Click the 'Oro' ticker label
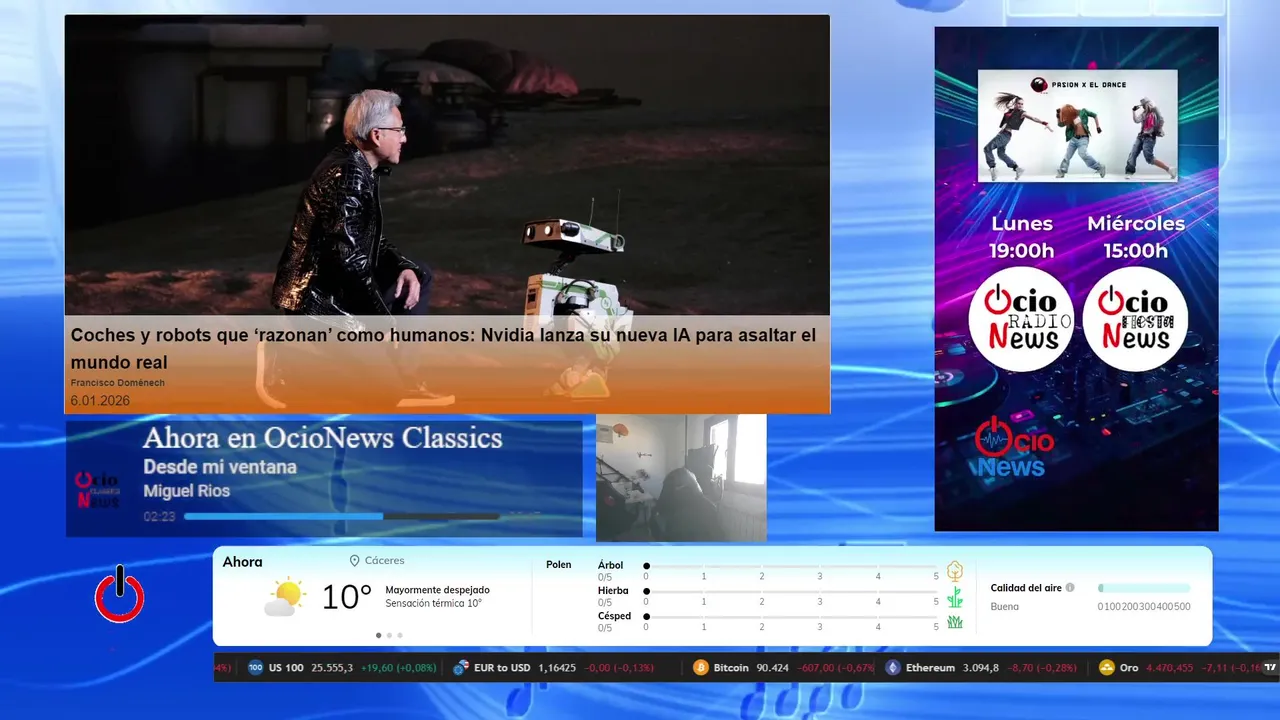 1128,668
